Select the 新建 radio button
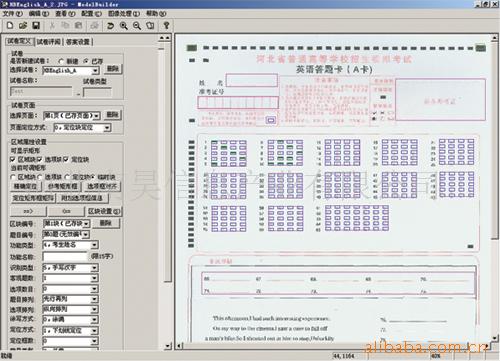 pos(61,61)
